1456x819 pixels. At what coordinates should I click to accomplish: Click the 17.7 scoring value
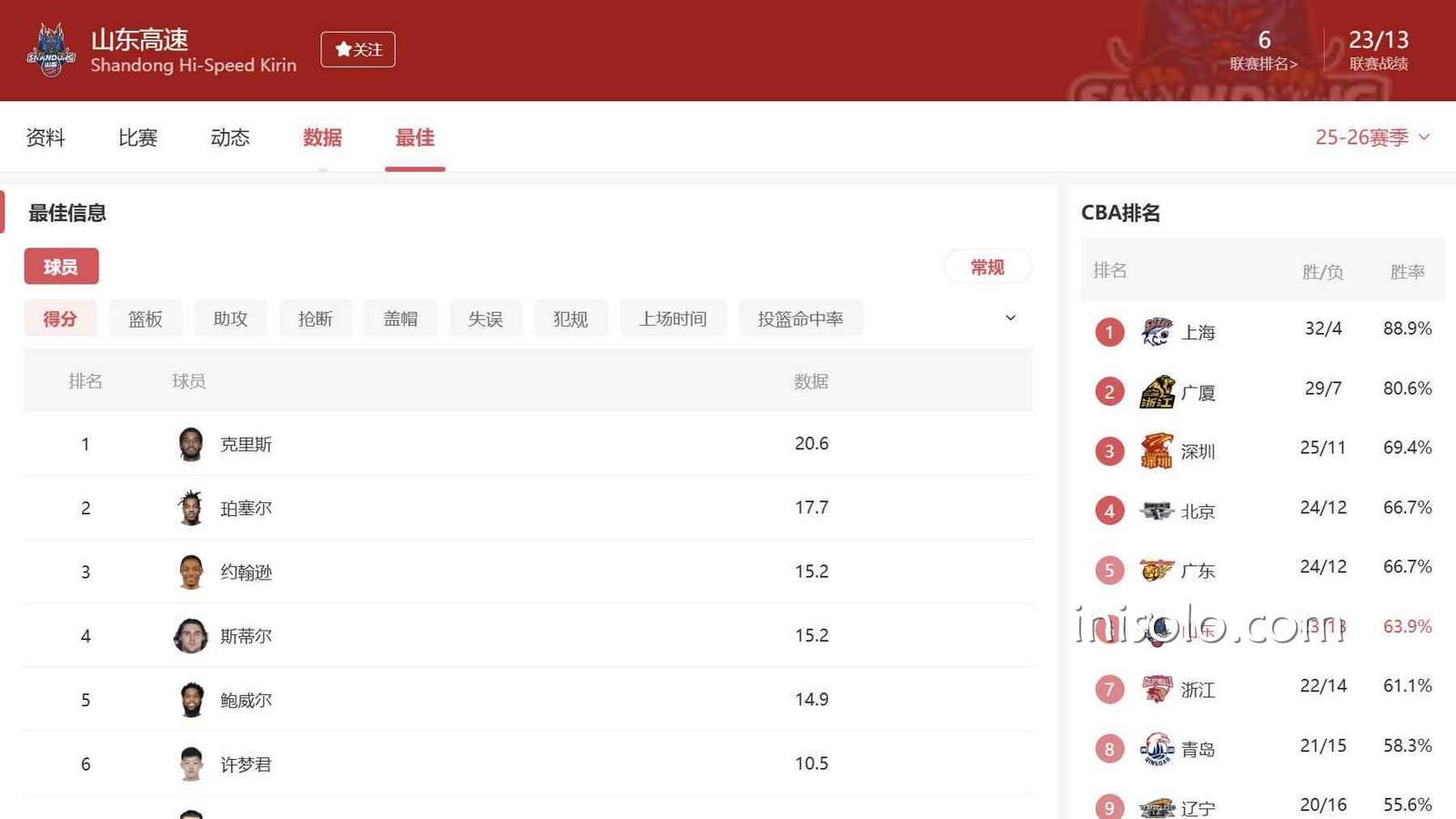coord(812,507)
